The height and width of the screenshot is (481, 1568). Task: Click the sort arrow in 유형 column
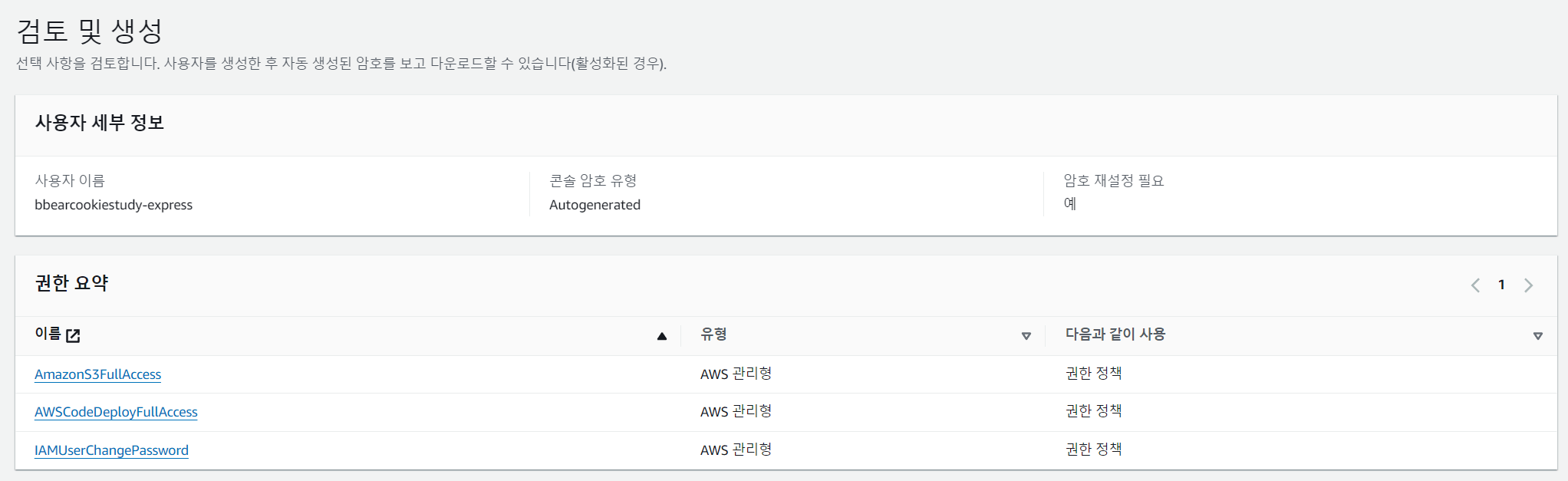1026,336
